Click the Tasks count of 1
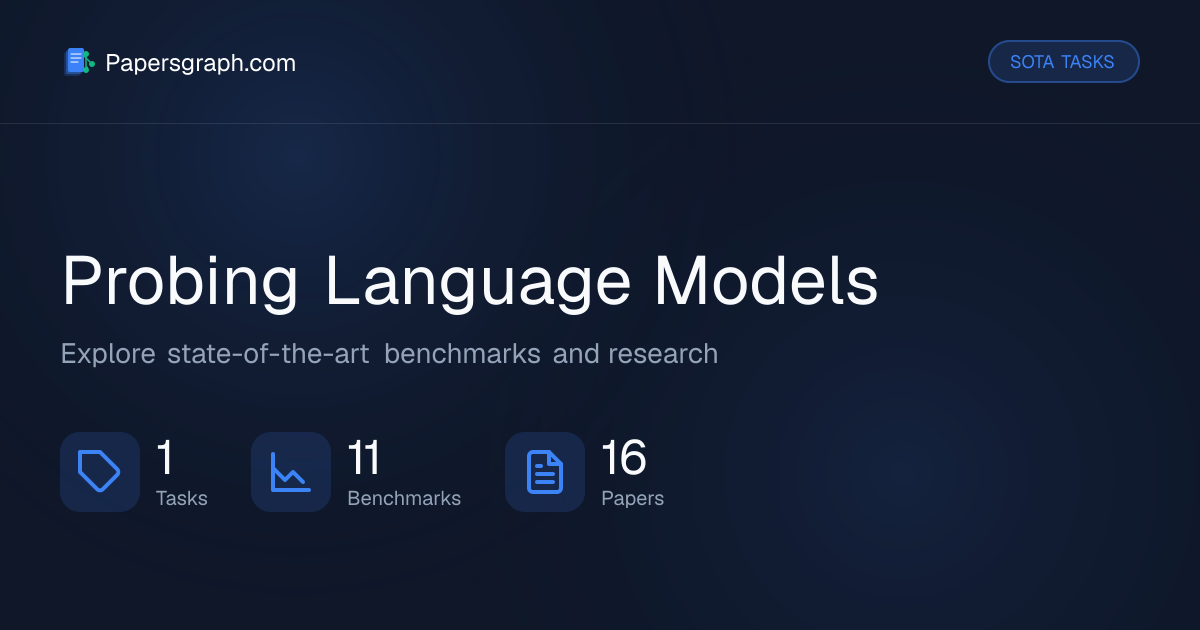 (165, 458)
